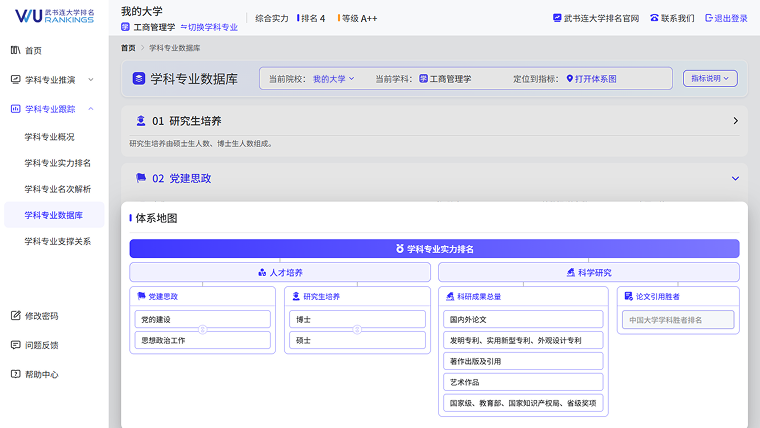The height and width of the screenshot is (428, 760).
Task: Click the 02 党建思政 flag icon
Action: tap(141, 178)
